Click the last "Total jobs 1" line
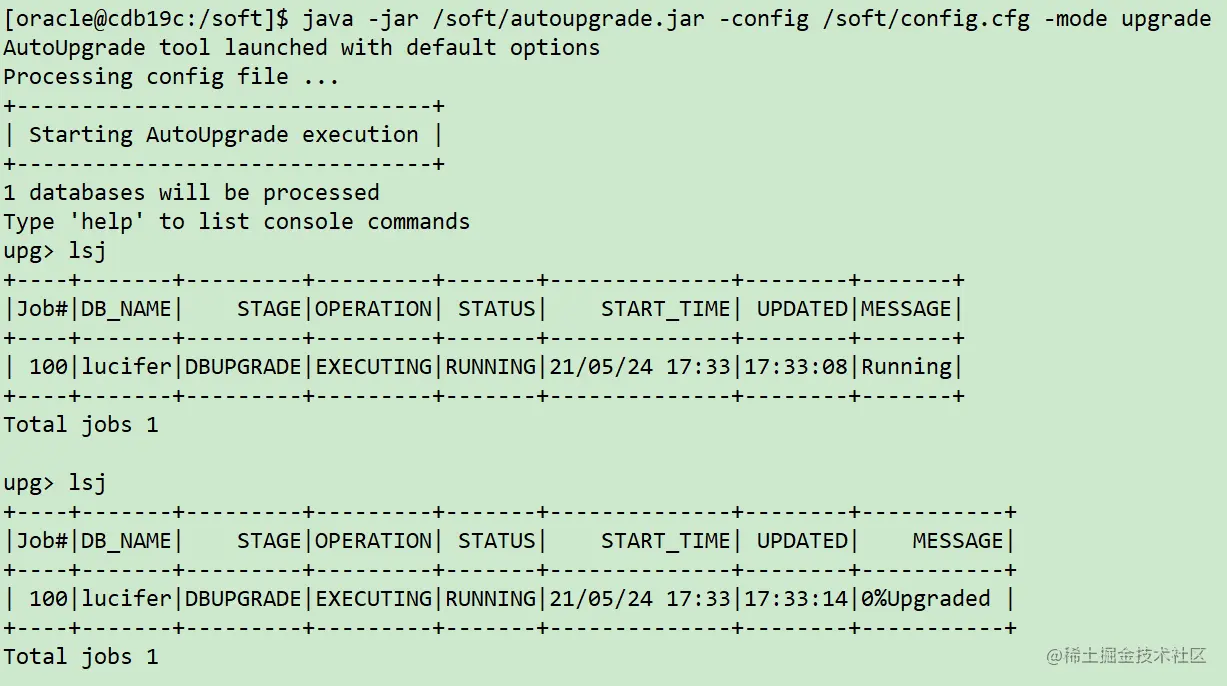This screenshot has width=1227, height=686. [x=81, y=657]
